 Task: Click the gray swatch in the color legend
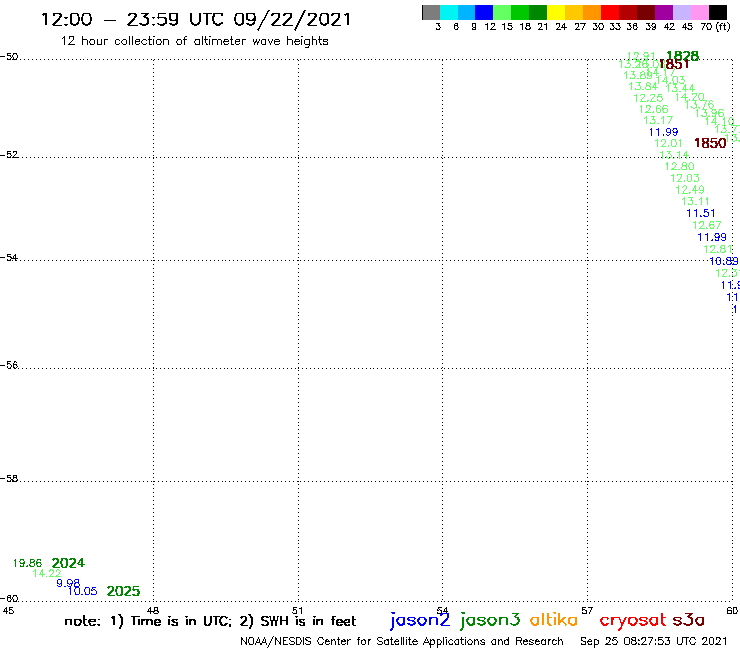pos(431,12)
